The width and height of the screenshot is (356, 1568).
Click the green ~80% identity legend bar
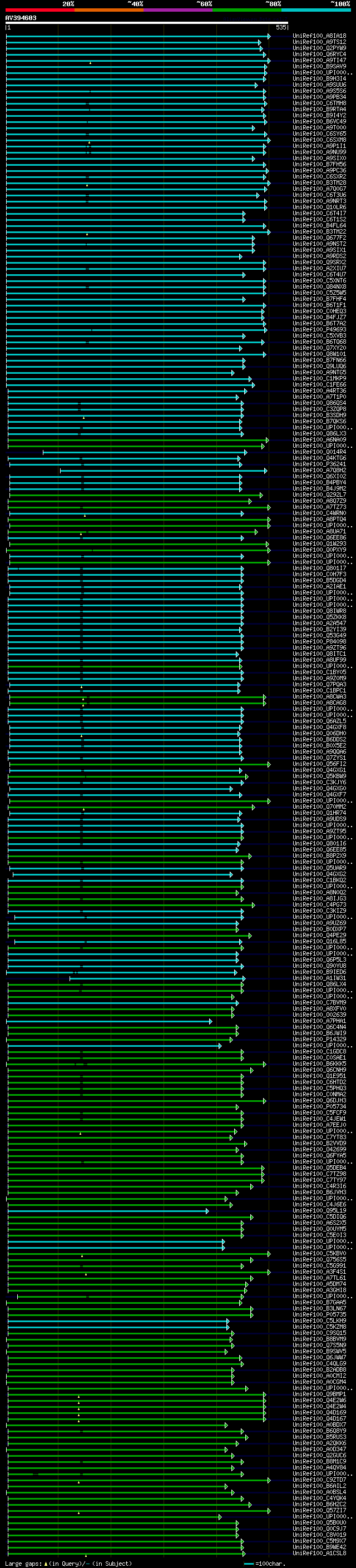tap(247, 10)
